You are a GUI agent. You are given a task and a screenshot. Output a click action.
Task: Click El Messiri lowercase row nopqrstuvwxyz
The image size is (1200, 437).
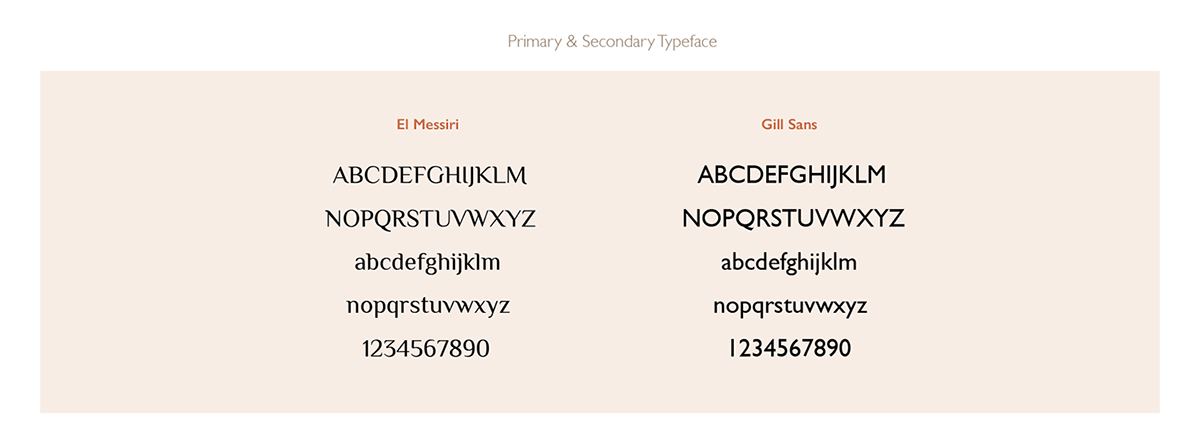(428, 306)
